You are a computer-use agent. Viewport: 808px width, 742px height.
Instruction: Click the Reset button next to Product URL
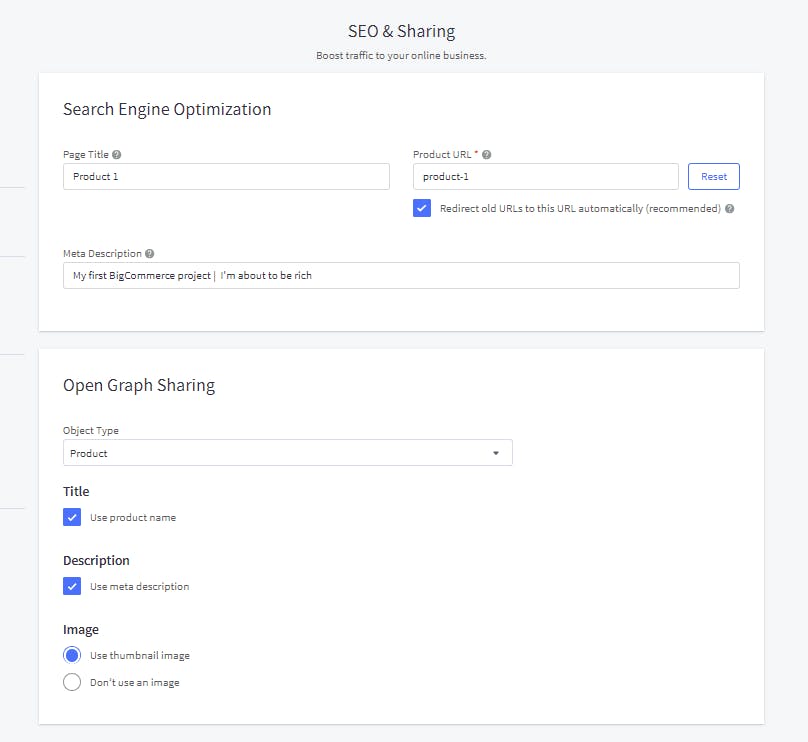coord(713,176)
